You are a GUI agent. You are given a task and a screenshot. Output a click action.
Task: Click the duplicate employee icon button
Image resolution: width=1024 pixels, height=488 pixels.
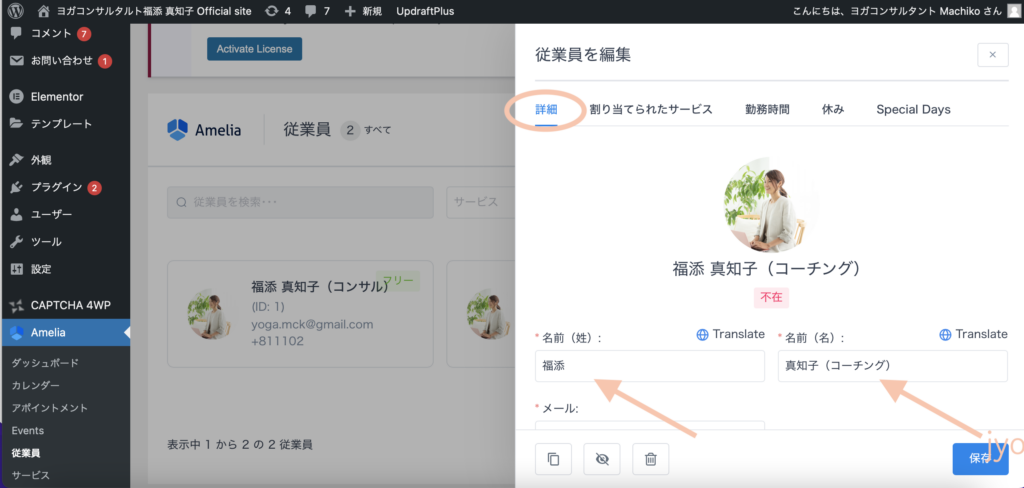pyautogui.click(x=553, y=459)
